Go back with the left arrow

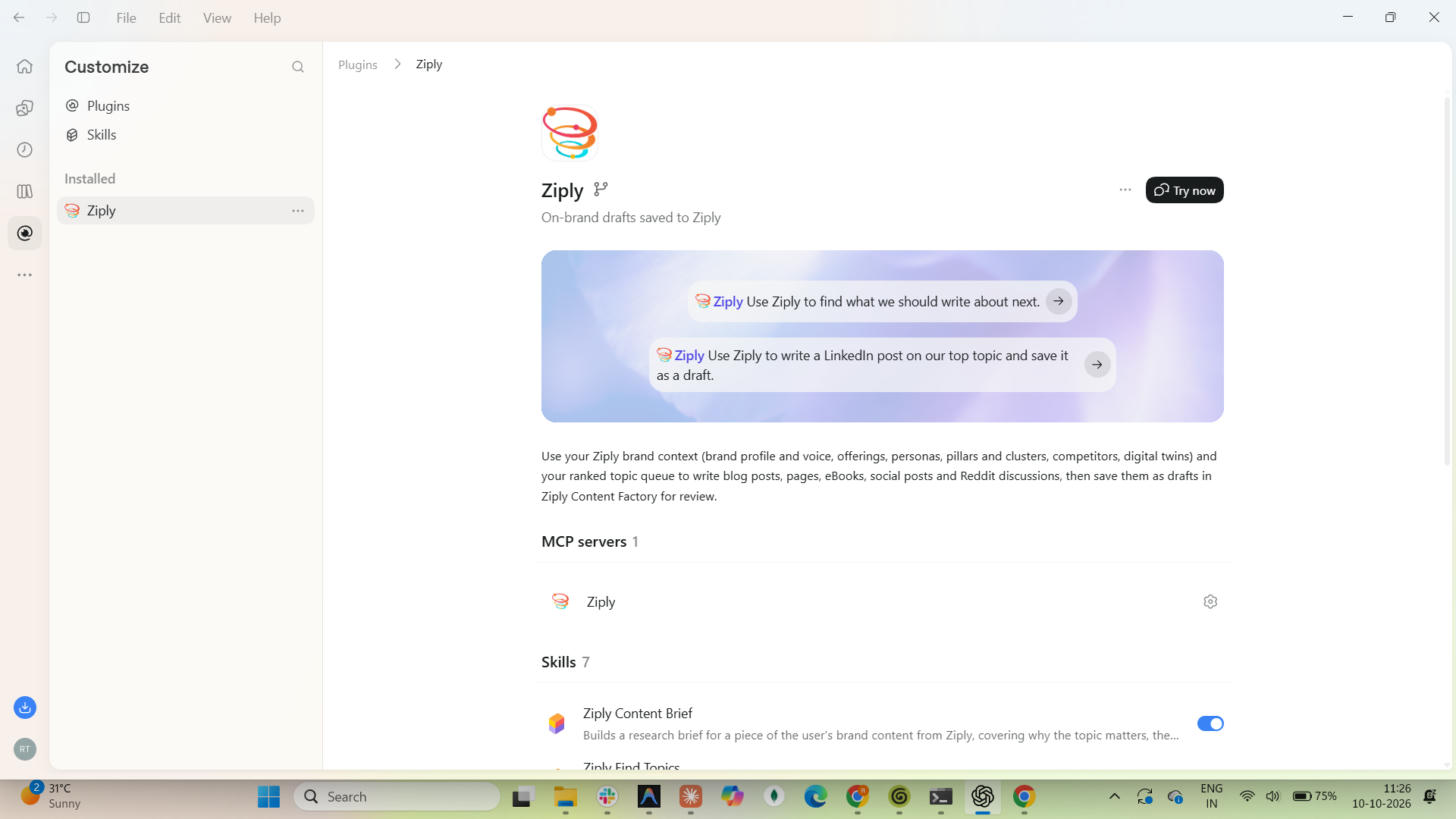click(x=18, y=18)
